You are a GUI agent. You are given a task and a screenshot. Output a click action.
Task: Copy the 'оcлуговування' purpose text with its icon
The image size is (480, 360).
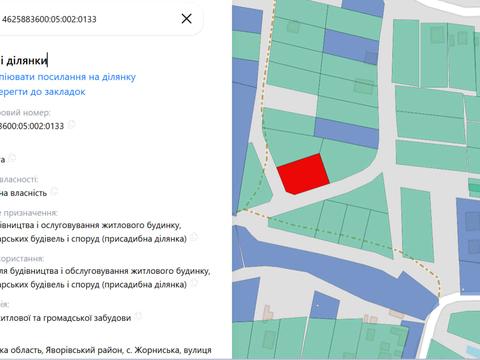[x=193, y=237]
